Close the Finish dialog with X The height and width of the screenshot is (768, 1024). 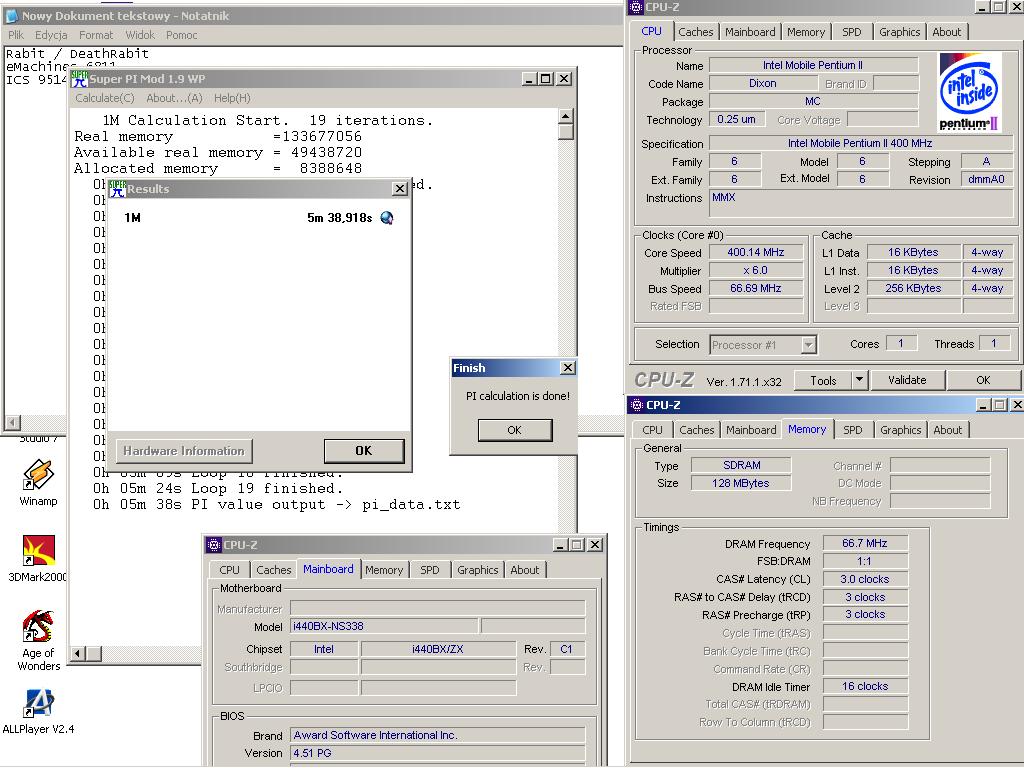click(x=568, y=368)
